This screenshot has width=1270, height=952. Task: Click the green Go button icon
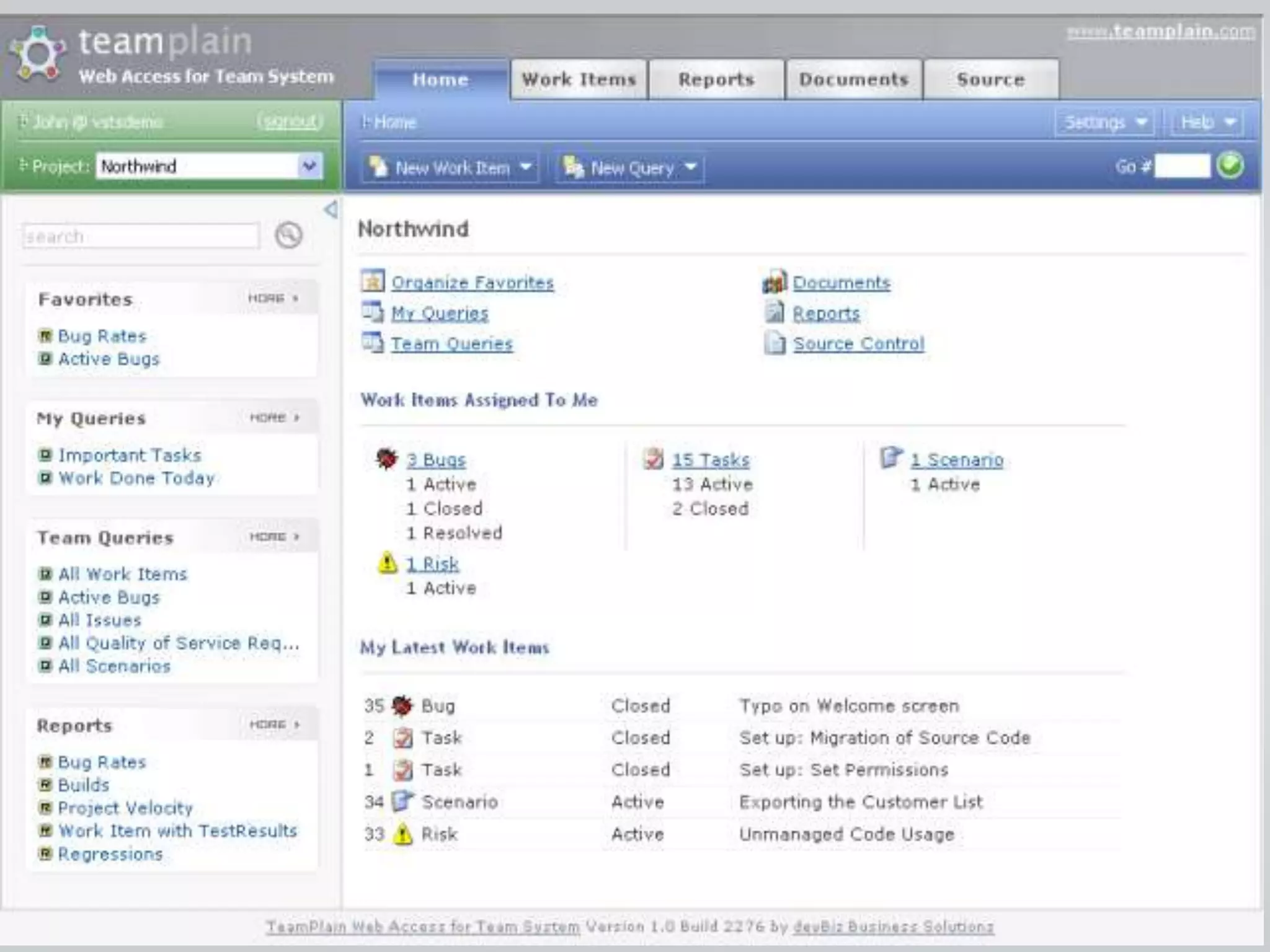point(1230,166)
